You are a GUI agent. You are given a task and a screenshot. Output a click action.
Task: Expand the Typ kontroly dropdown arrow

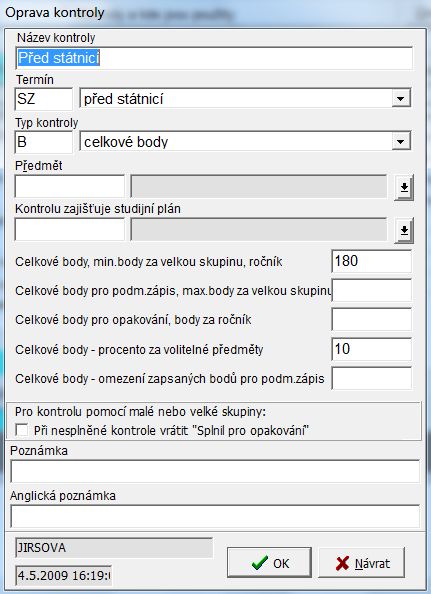click(x=401, y=142)
